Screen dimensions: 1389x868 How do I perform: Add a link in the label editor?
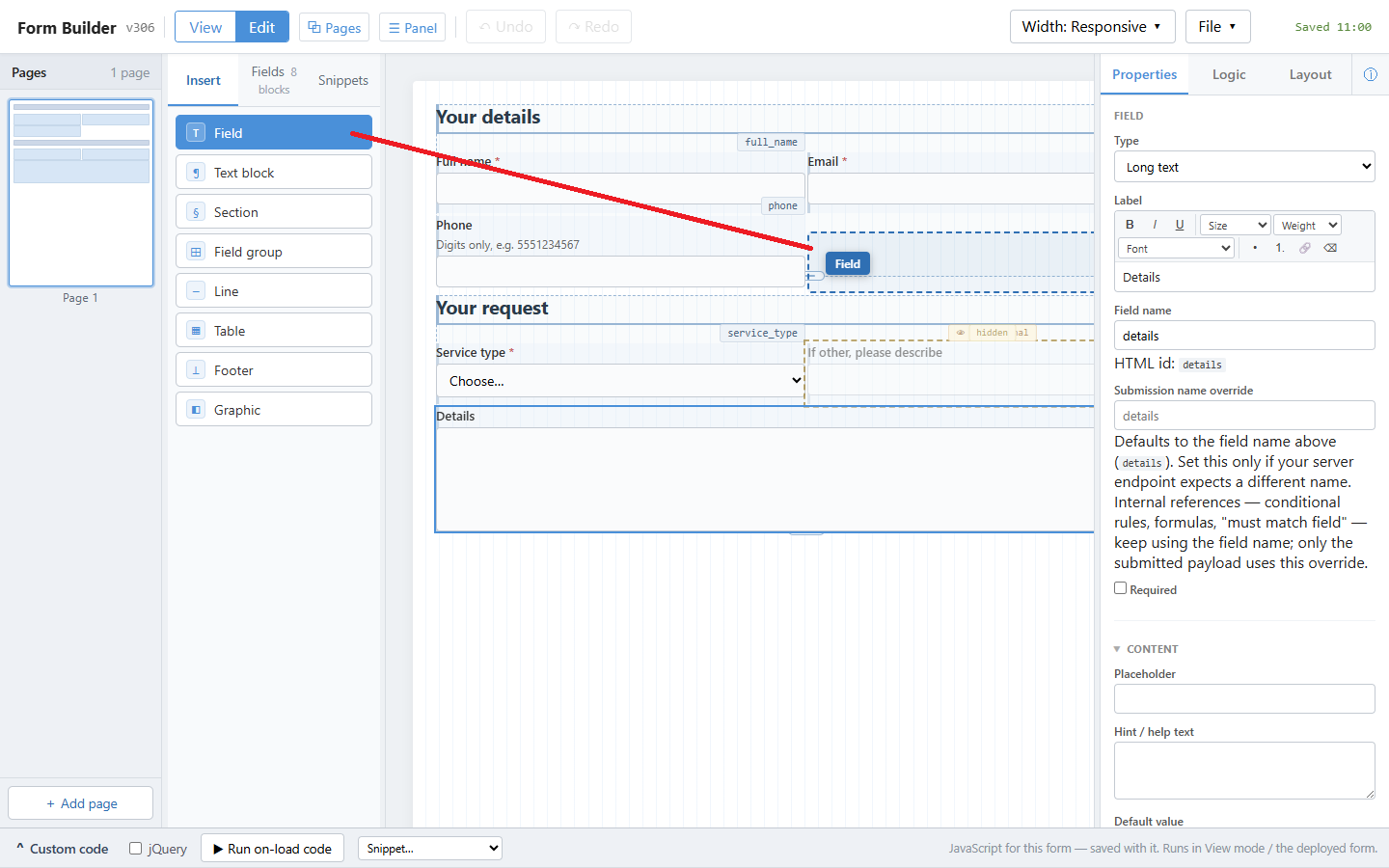point(1305,248)
